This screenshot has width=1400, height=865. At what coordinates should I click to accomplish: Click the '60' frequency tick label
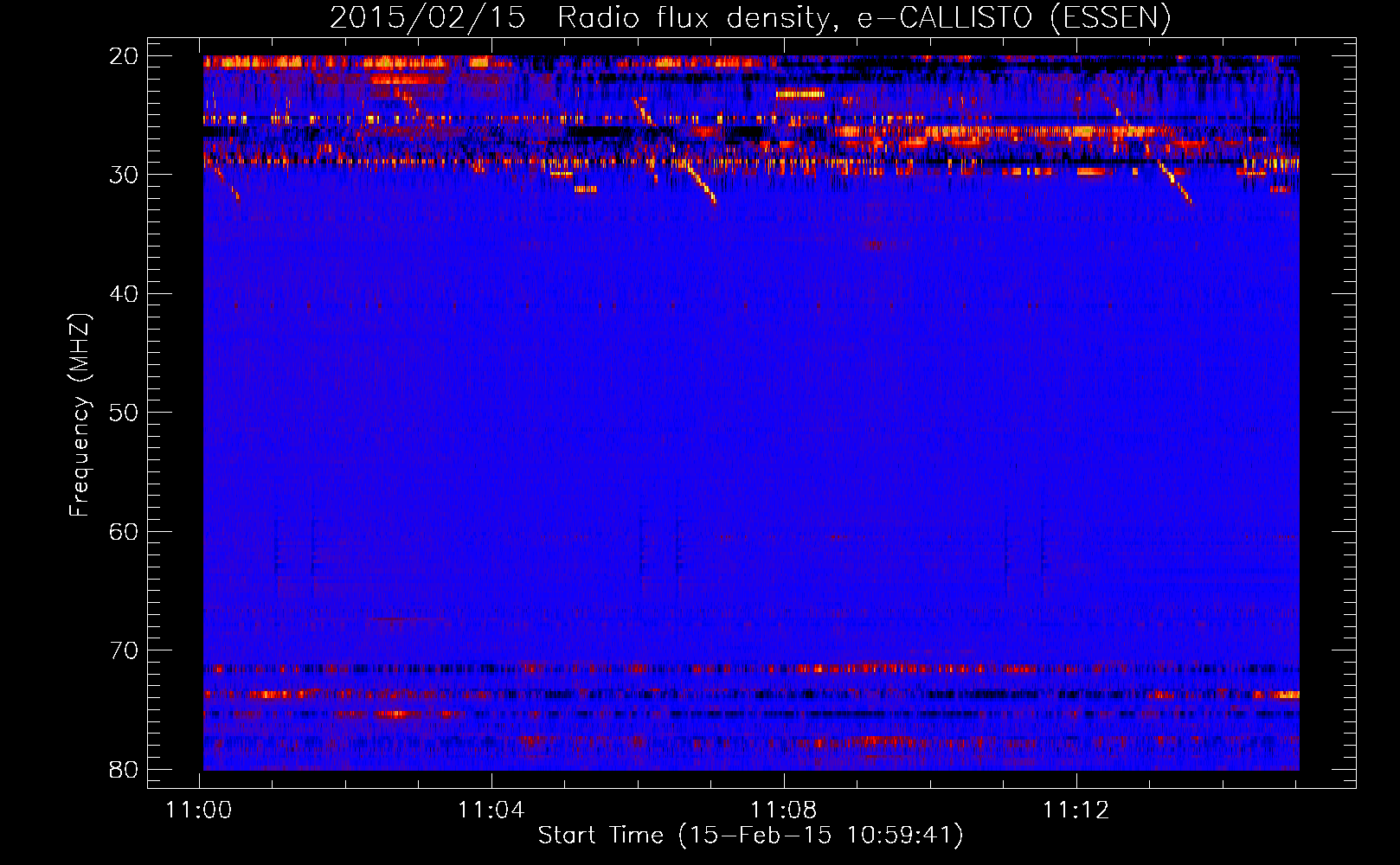point(124,531)
